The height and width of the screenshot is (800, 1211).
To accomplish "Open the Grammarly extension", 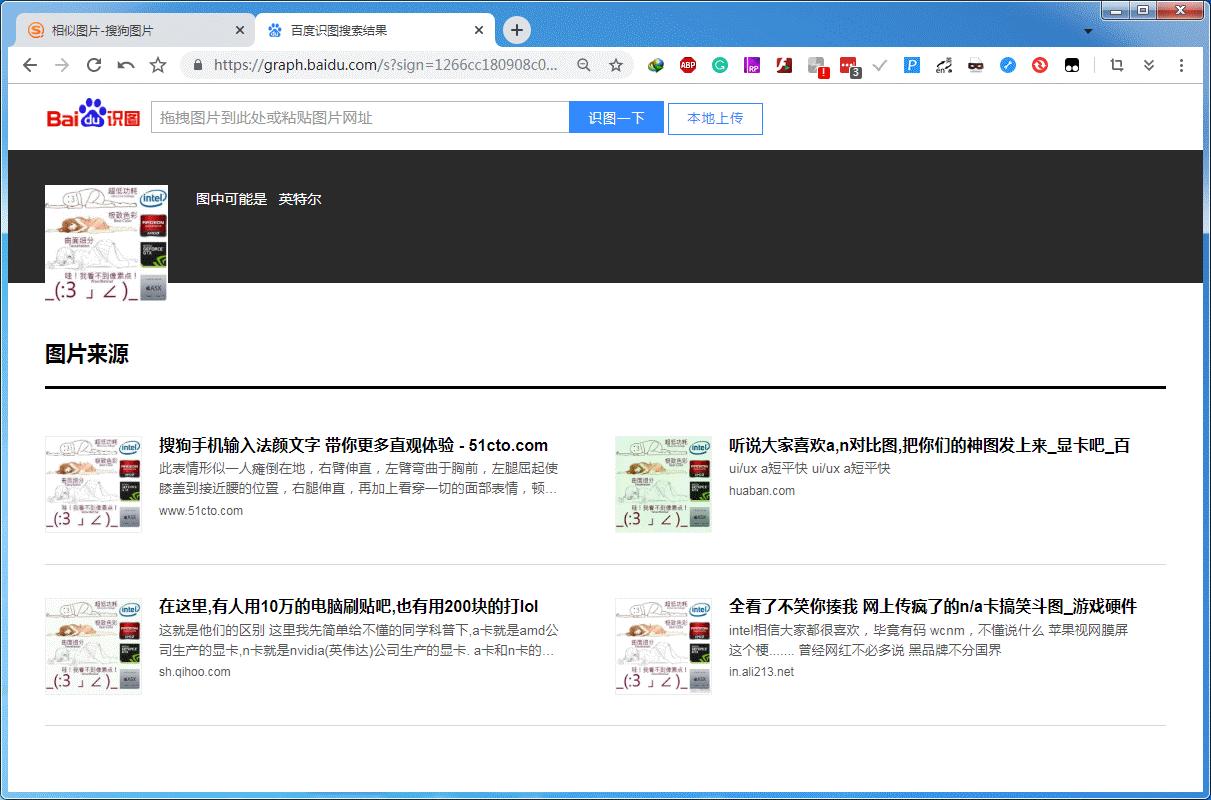I will [720, 64].
